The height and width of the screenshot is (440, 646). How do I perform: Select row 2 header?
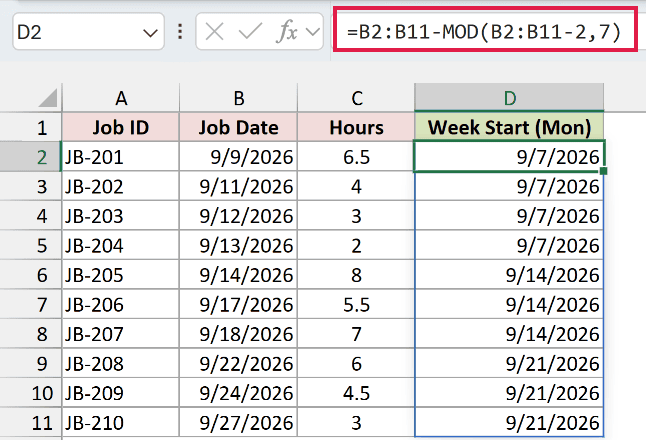coord(31,157)
